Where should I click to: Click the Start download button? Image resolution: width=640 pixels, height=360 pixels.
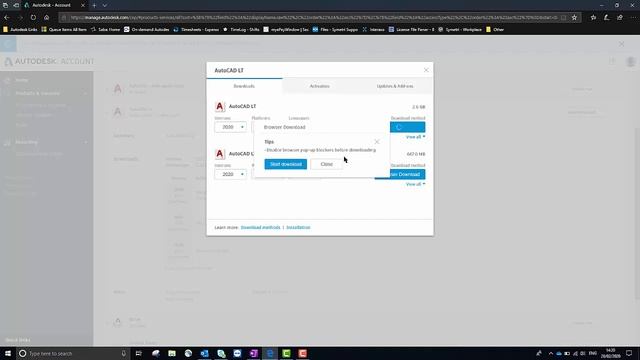tap(285, 164)
